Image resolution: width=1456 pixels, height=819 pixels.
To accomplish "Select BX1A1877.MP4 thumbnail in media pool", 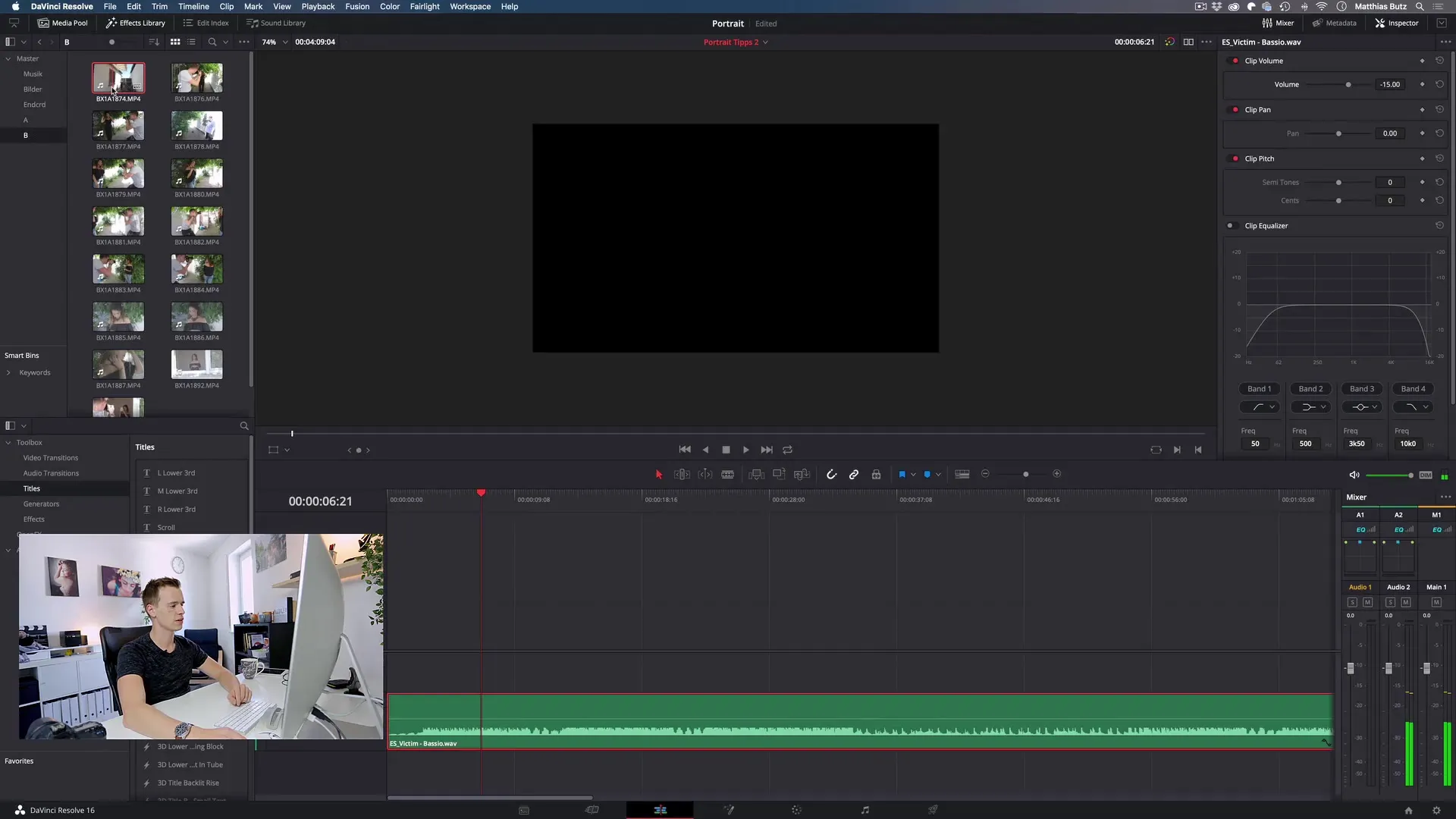I will tap(118, 126).
